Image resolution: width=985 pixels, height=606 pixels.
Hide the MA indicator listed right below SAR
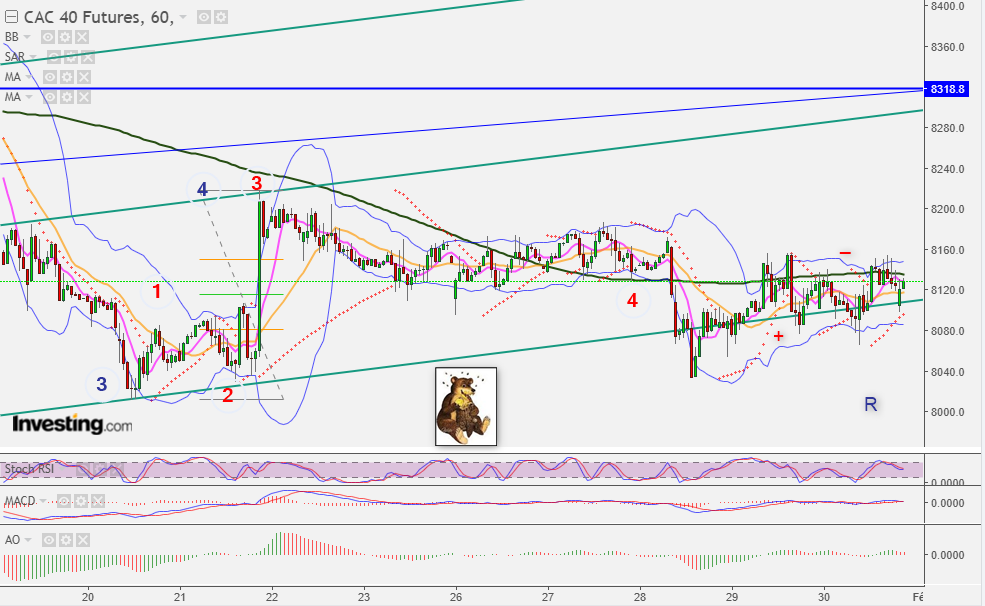click(50, 77)
